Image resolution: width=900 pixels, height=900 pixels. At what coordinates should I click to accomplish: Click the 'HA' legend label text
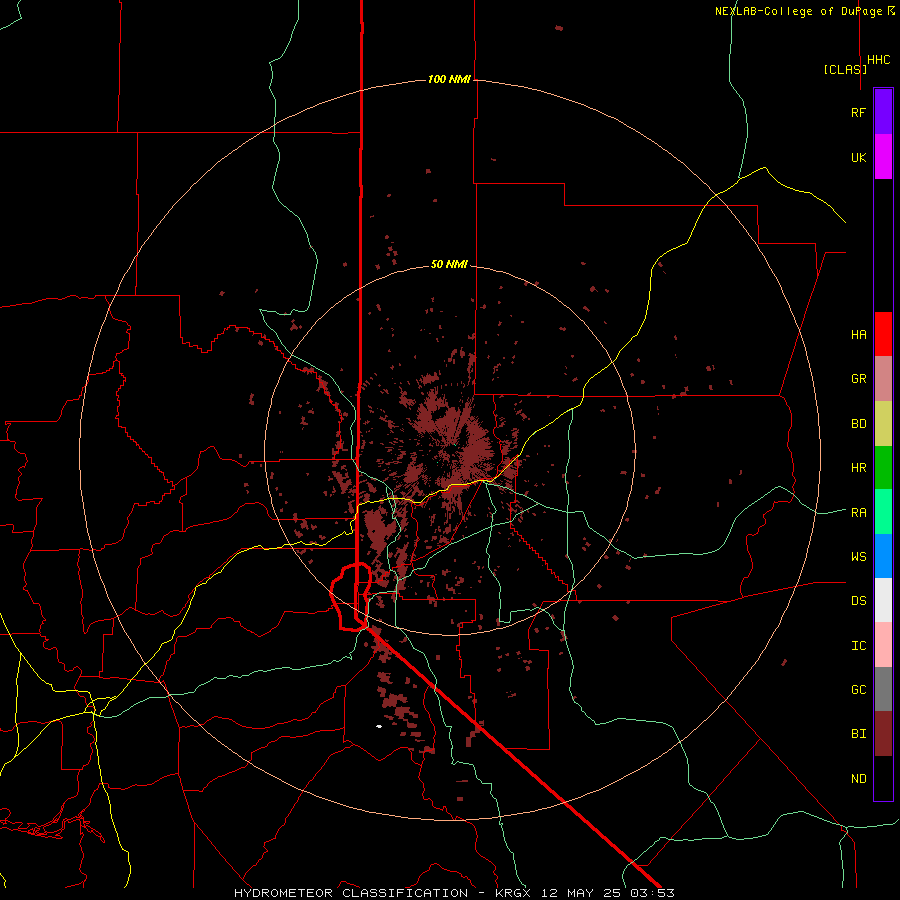click(x=859, y=334)
